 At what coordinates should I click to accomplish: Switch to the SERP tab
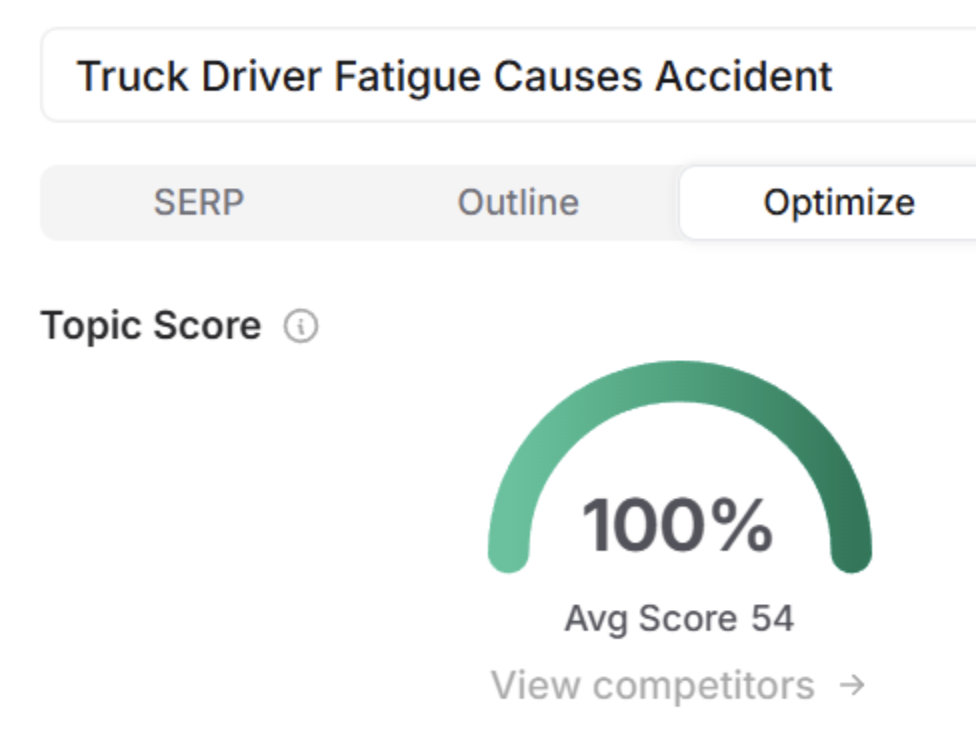click(x=199, y=202)
